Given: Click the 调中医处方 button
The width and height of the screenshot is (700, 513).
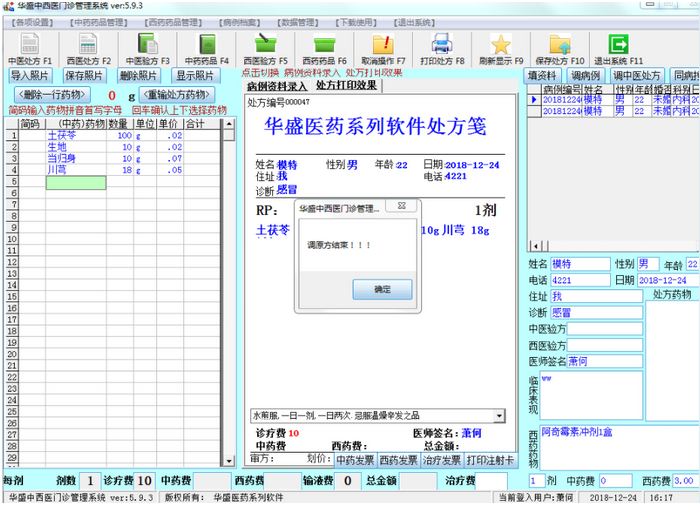Looking at the screenshot, I should pyautogui.click(x=637, y=75).
